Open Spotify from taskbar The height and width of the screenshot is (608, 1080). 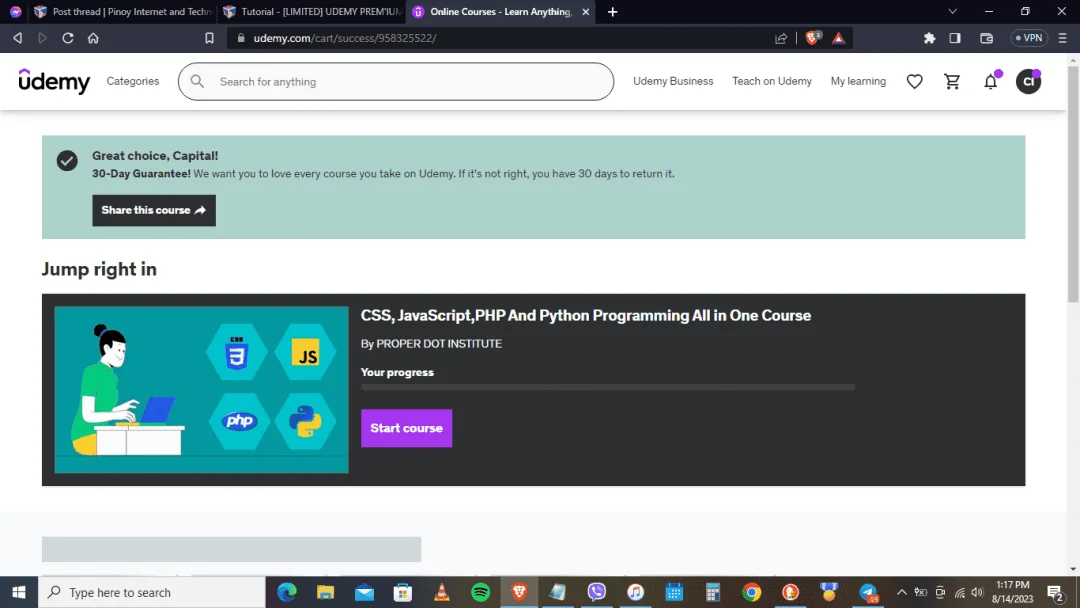point(480,592)
